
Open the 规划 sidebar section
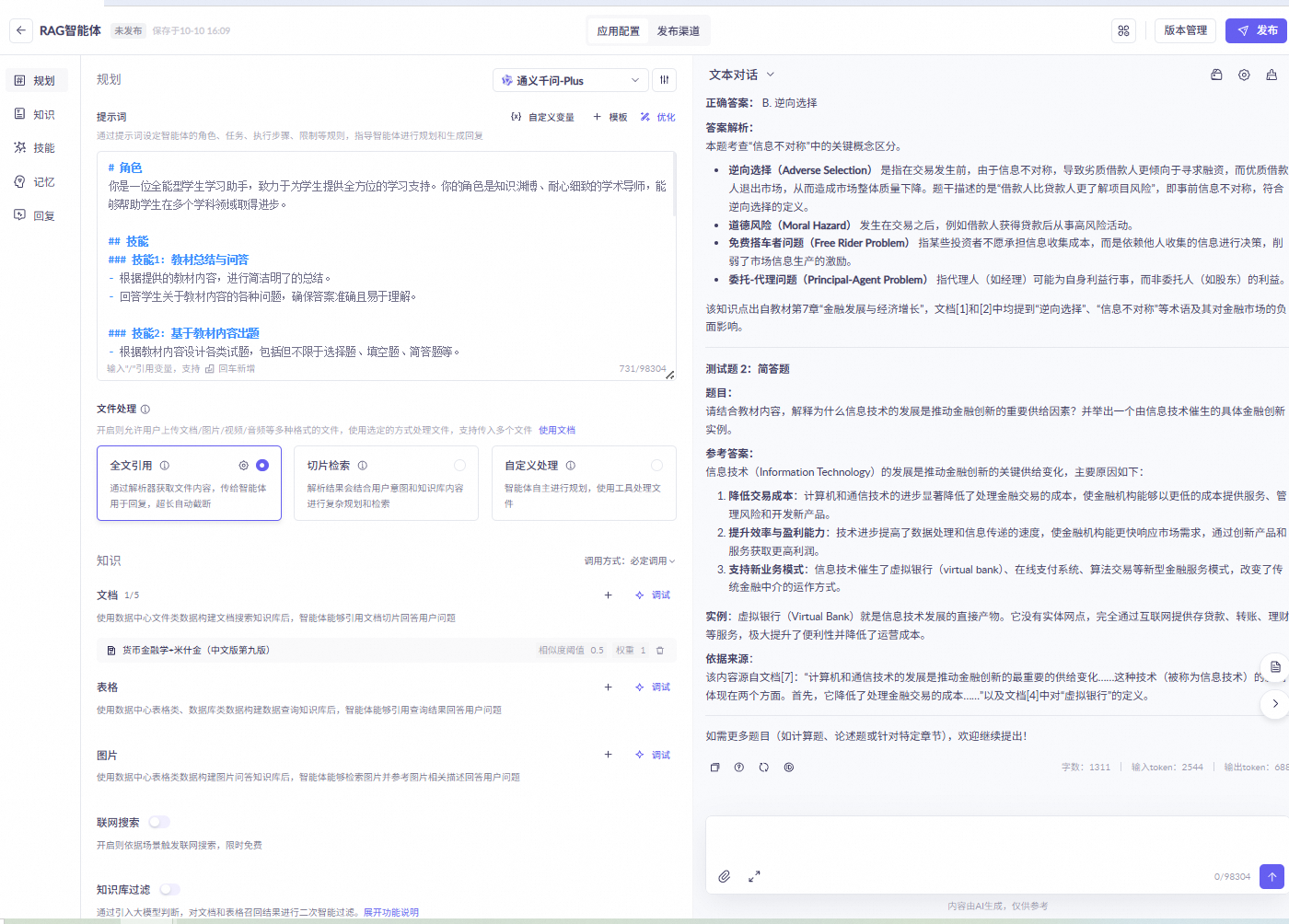pyautogui.click(x=36, y=81)
